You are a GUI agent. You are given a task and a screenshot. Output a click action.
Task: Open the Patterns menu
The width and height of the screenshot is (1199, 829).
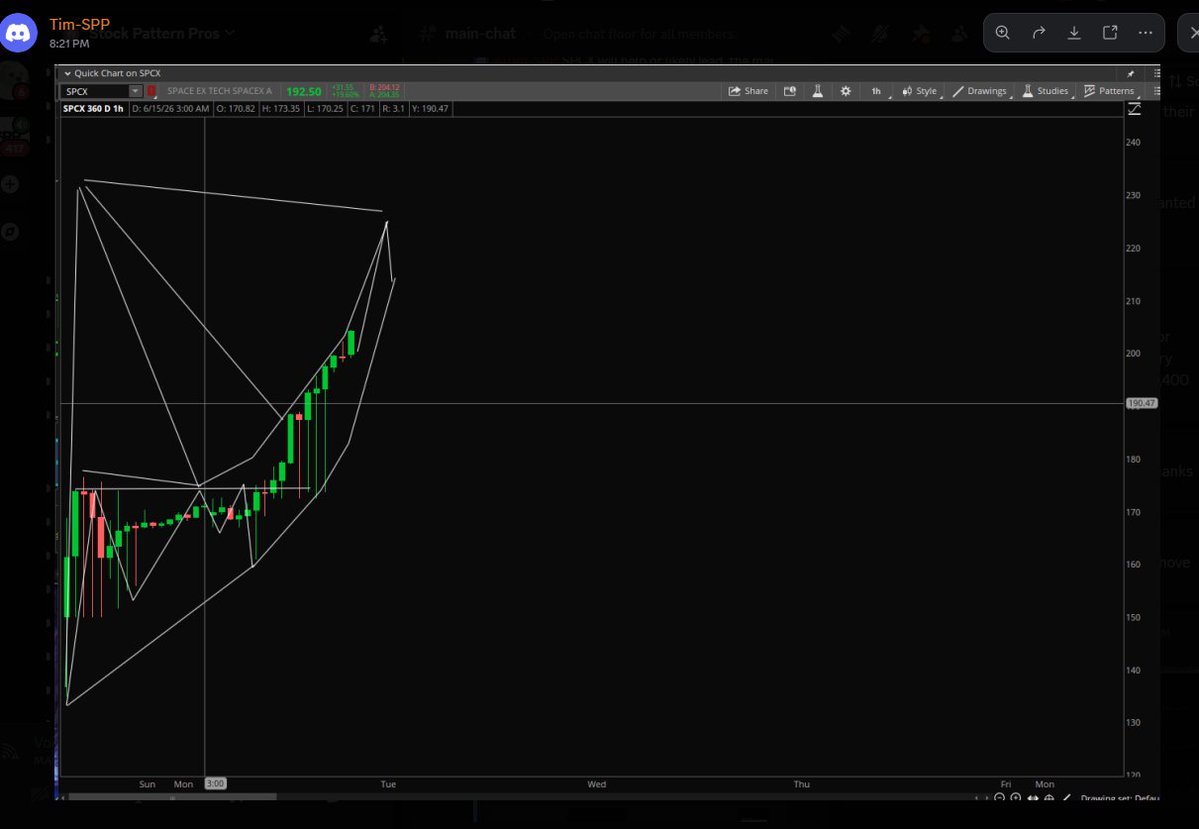click(1110, 91)
